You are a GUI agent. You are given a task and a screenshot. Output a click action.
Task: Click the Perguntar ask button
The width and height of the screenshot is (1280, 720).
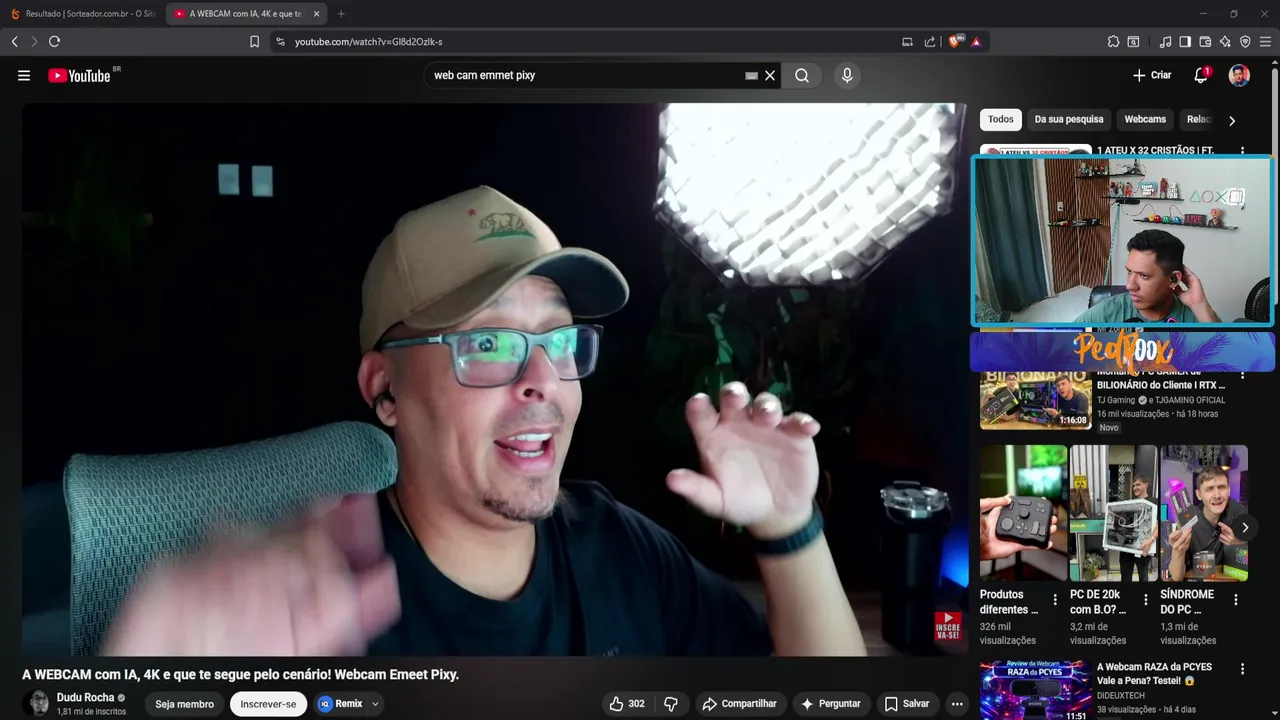pyautogui.click(x=830, y=704)
